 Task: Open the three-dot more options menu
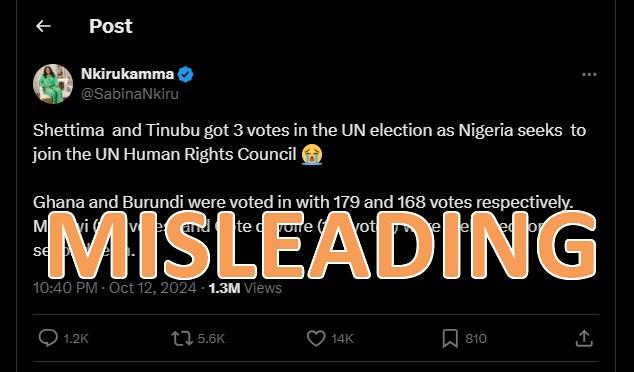pyautogui.click(x=589, y=74)
